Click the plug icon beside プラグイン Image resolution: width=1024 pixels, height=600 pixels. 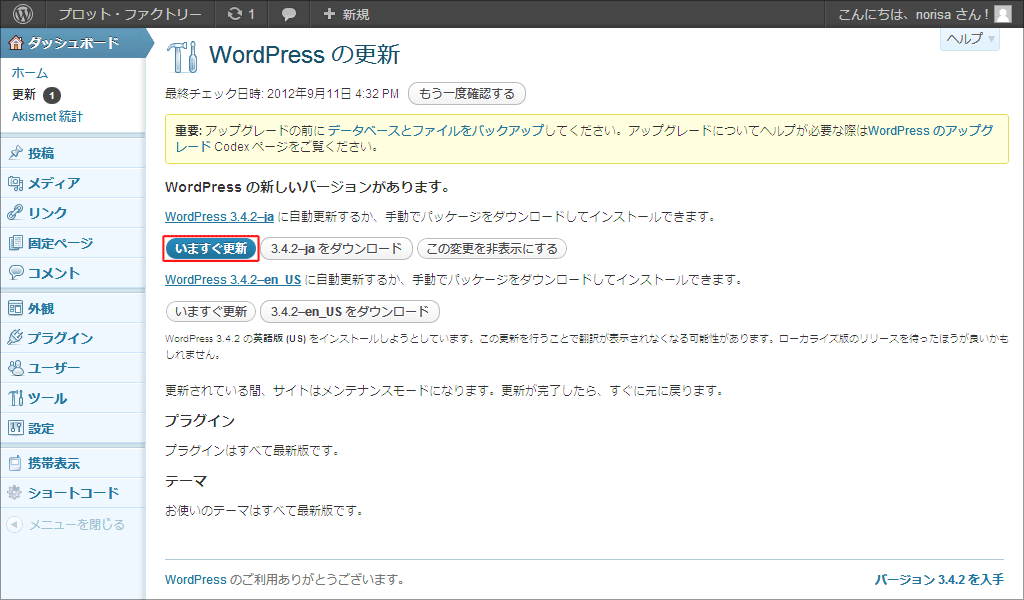[x=16, y=338]
